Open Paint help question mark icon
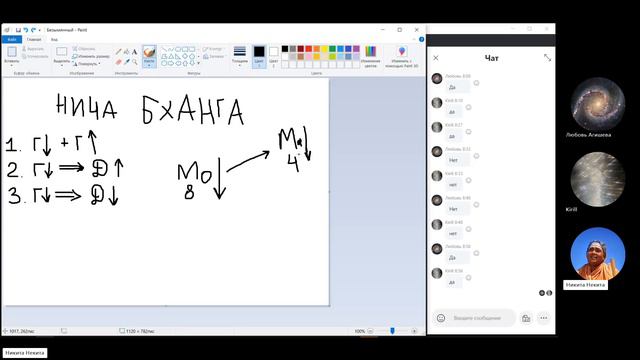This screenshot has width=640, height=360. (x=421, y=39)
